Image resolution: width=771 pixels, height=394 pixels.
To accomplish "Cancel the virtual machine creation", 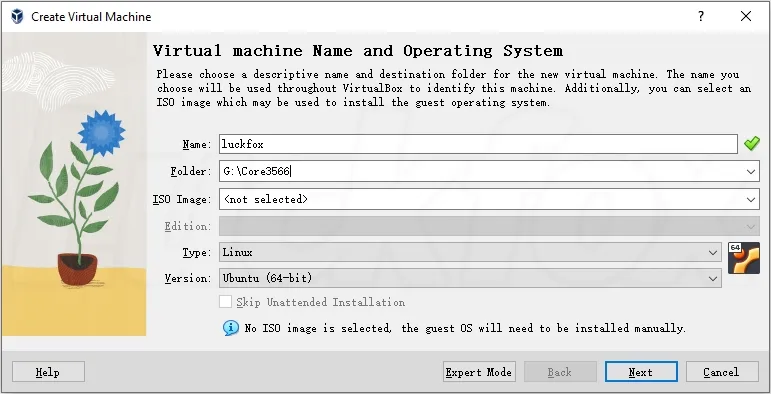I will (722, 372).
